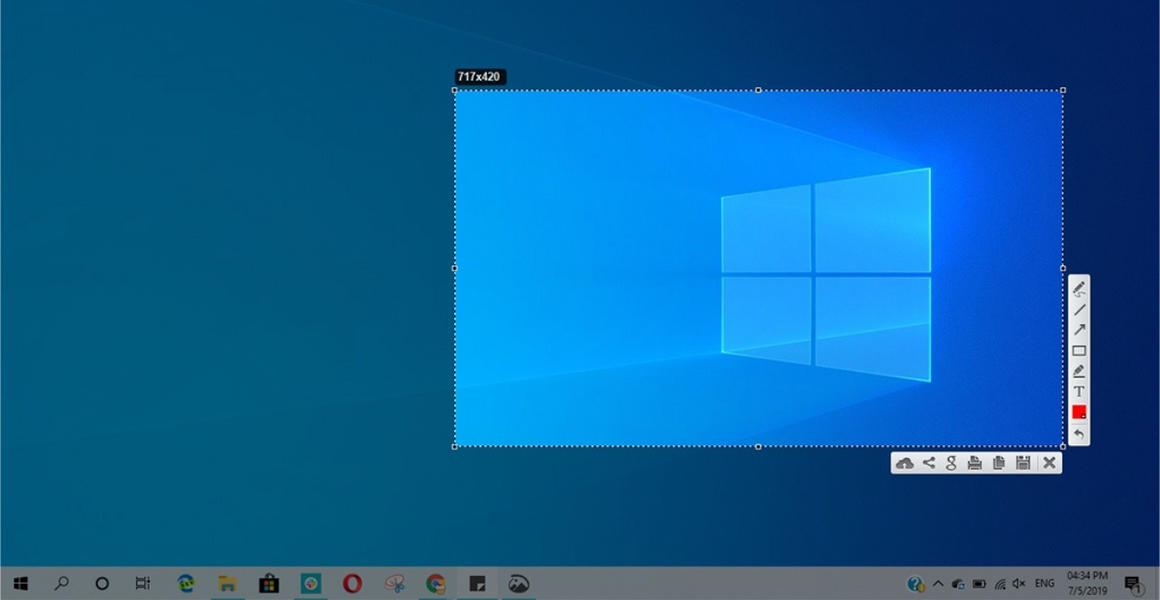This screenshot has width=1160, height=600.
Task: Switch to Google Chrome on taskbar
Action: click(436, 584)
